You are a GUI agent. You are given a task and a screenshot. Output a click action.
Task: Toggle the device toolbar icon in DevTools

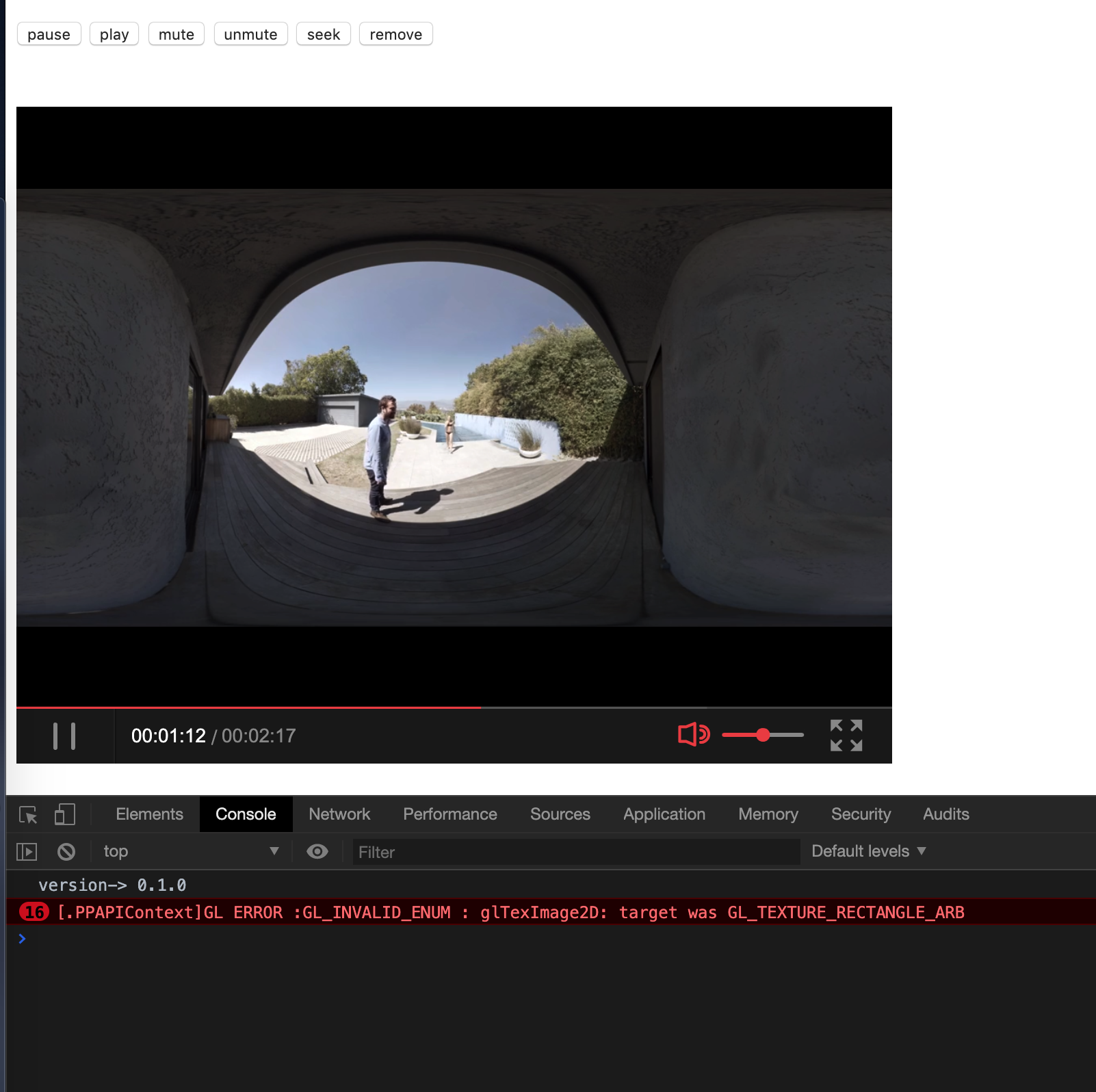64,814
